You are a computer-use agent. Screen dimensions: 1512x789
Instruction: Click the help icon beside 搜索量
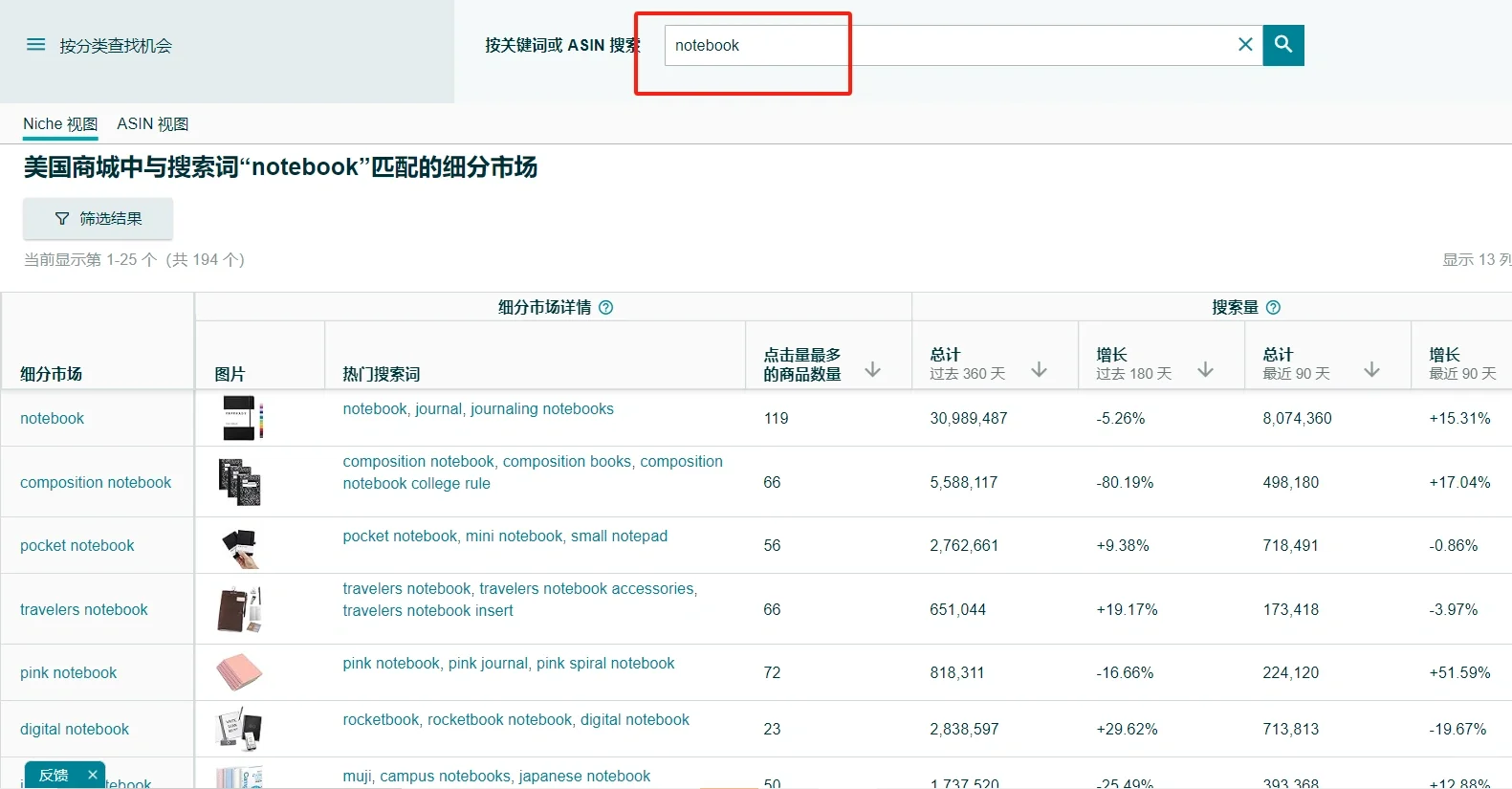click(x=1273, y=307)
